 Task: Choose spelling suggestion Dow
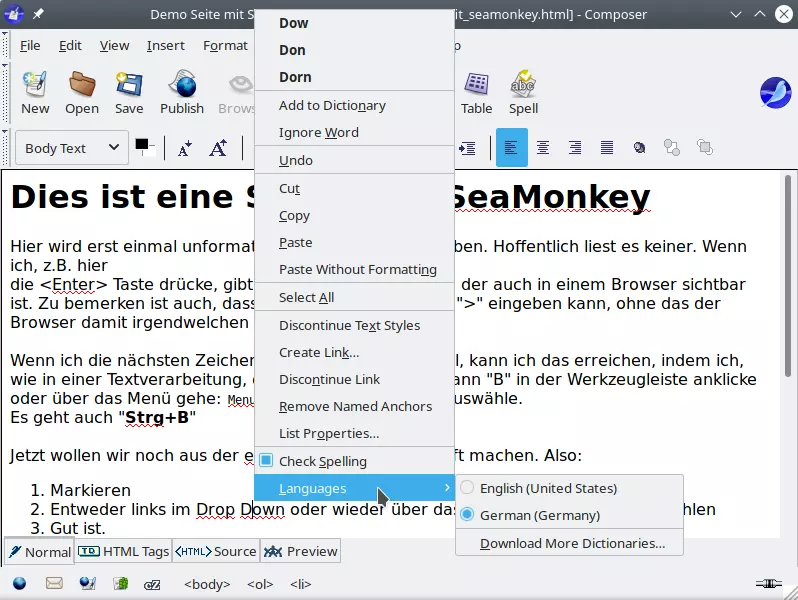[x=354, y=23]
